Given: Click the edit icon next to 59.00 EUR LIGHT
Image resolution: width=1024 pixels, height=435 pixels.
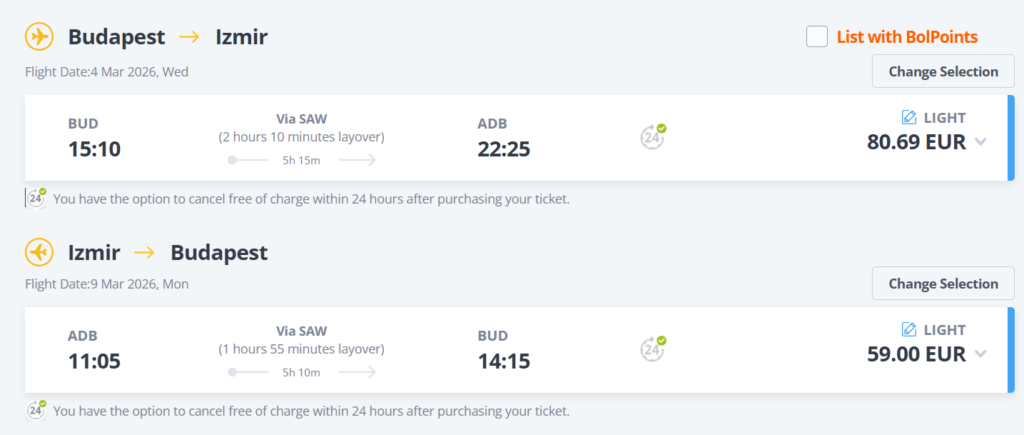Looking at the screenshot, I should click(909, 329).
